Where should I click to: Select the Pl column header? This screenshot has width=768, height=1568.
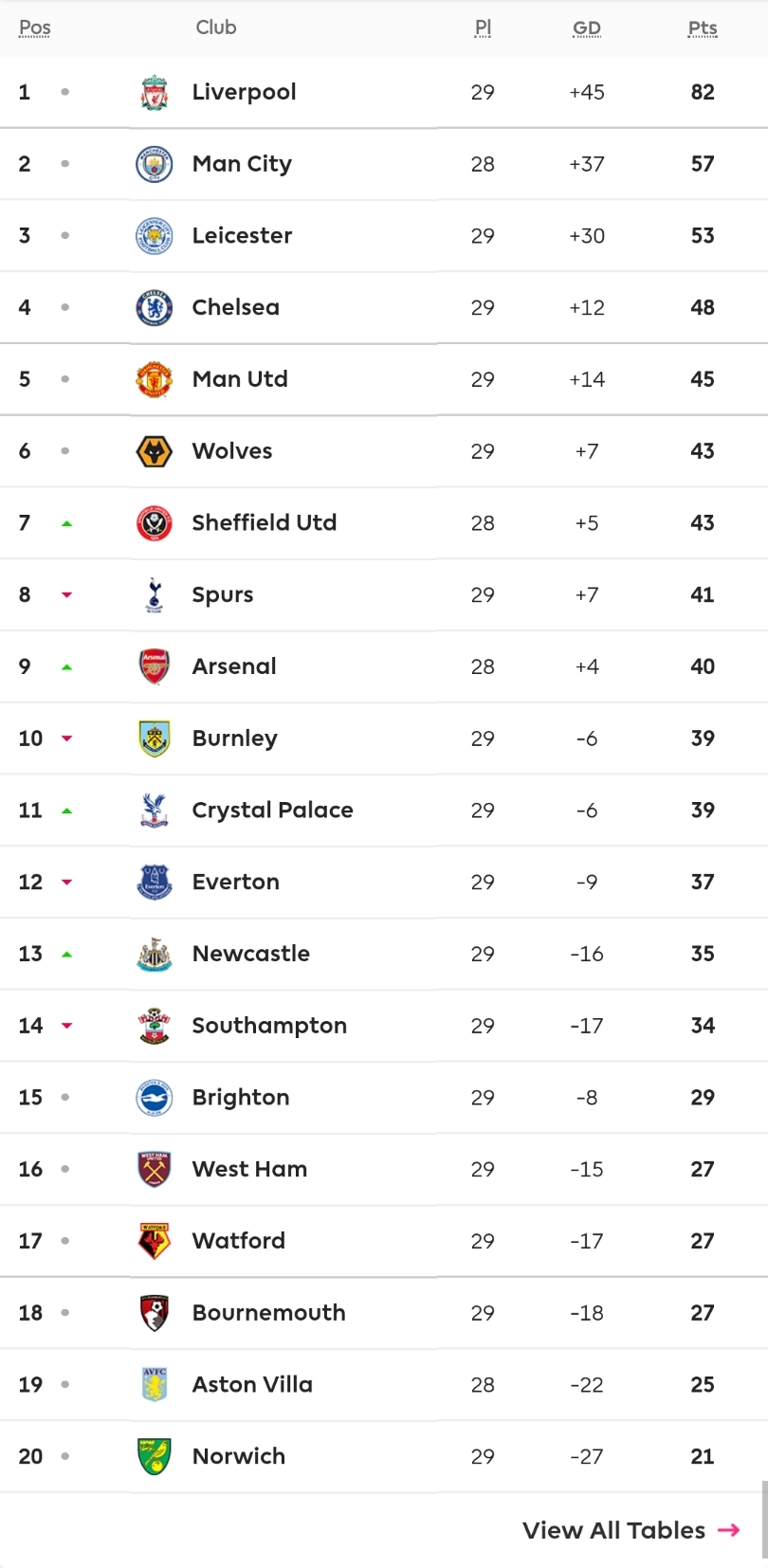tap(483, 28)
